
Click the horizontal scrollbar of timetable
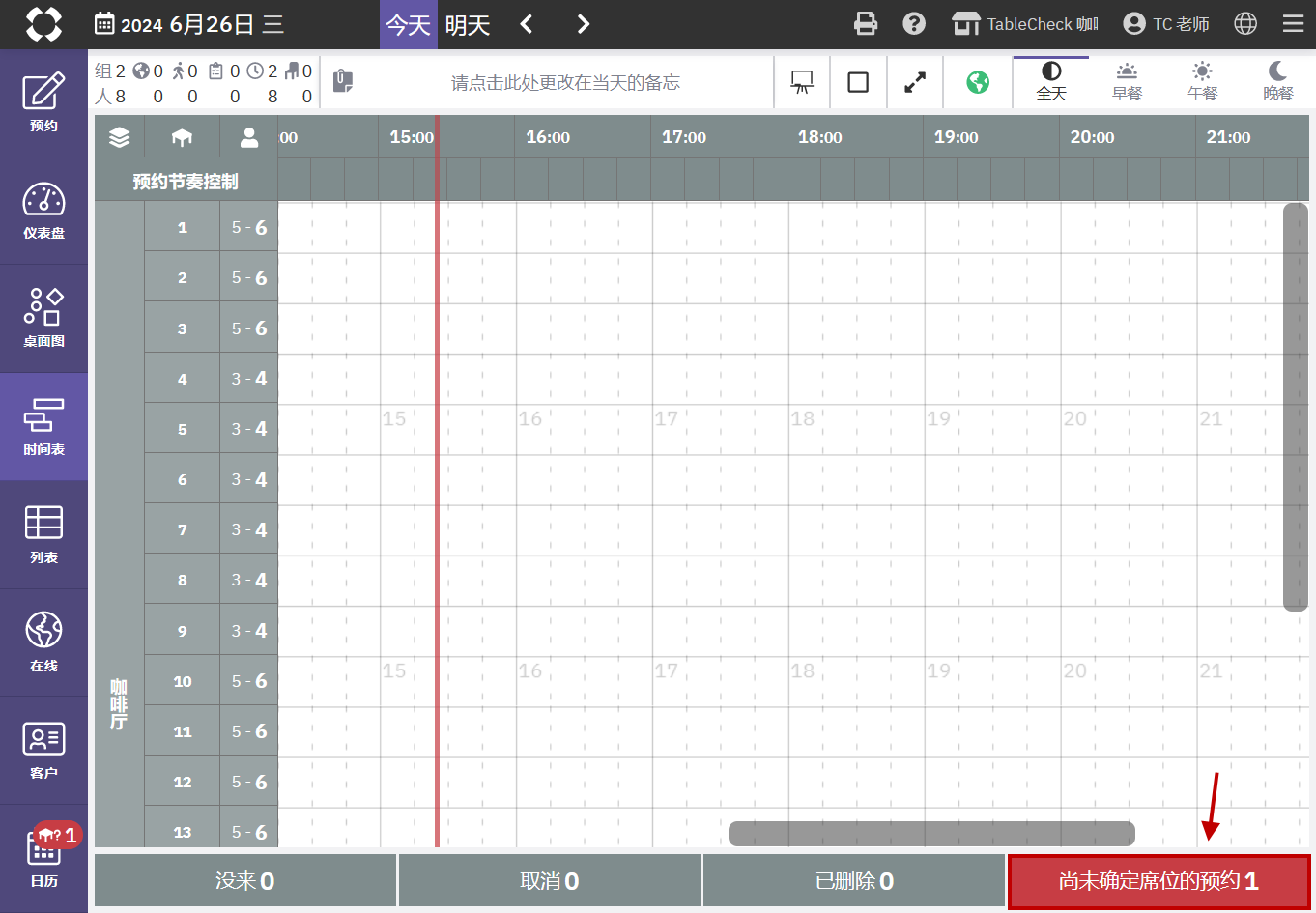pos(931,833)
